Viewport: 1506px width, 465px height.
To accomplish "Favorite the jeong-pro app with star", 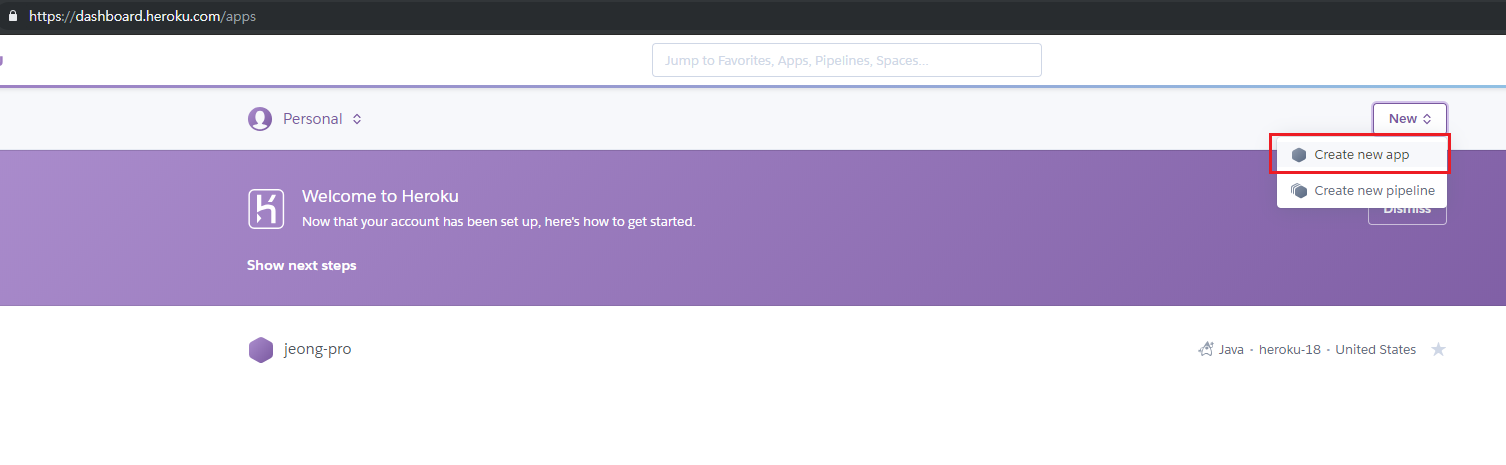I will [1438, 350].
